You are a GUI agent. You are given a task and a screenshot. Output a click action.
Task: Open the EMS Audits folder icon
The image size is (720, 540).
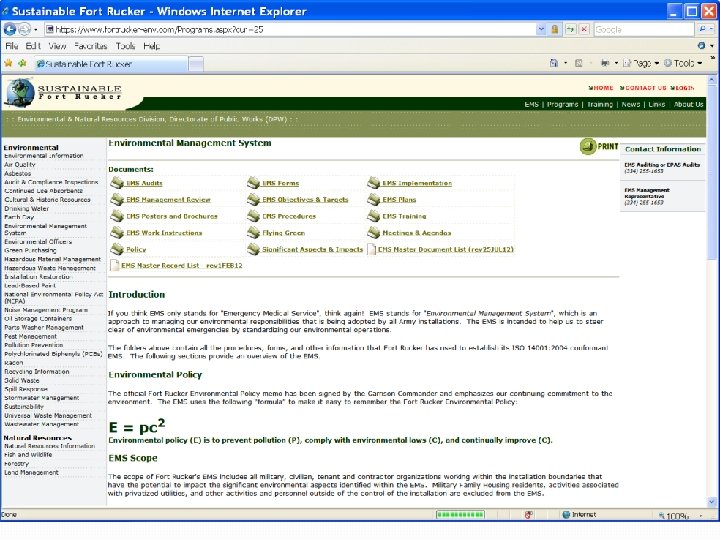pyautogui.click(x=117, y=182)
